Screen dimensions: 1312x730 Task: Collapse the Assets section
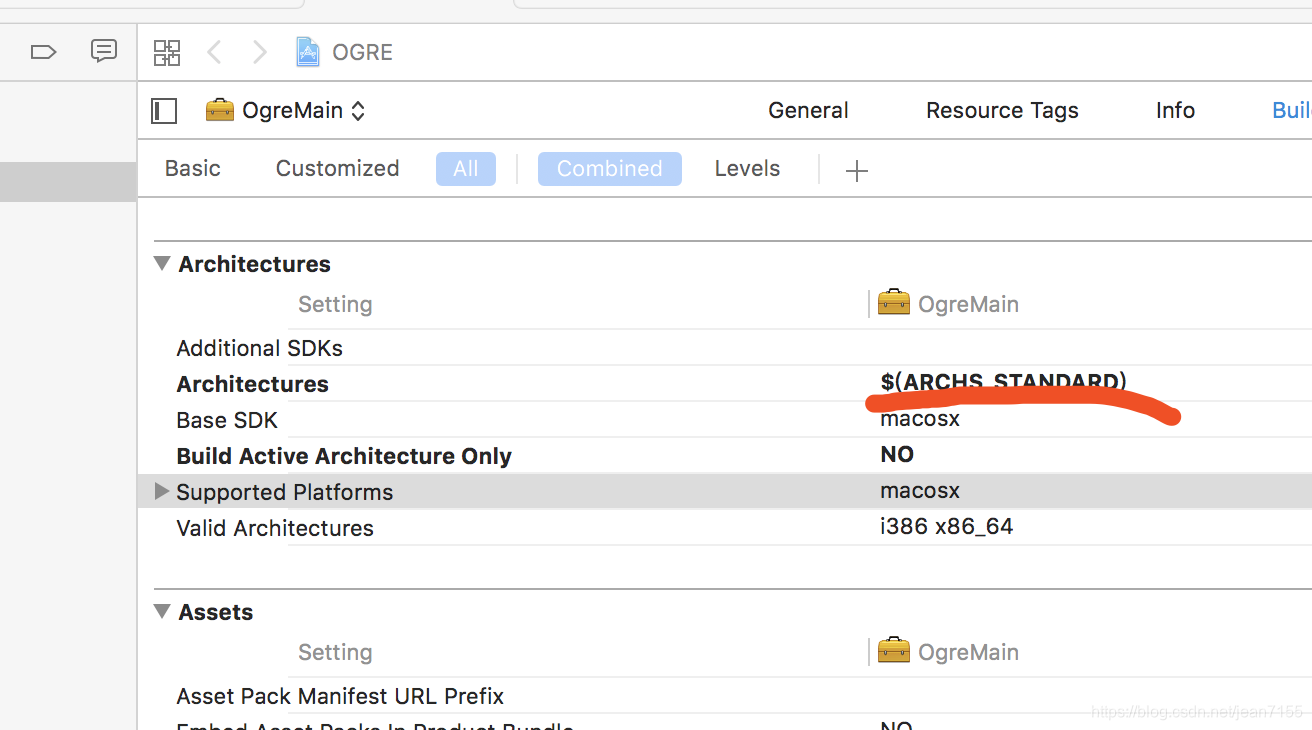[x=162, y=612]
